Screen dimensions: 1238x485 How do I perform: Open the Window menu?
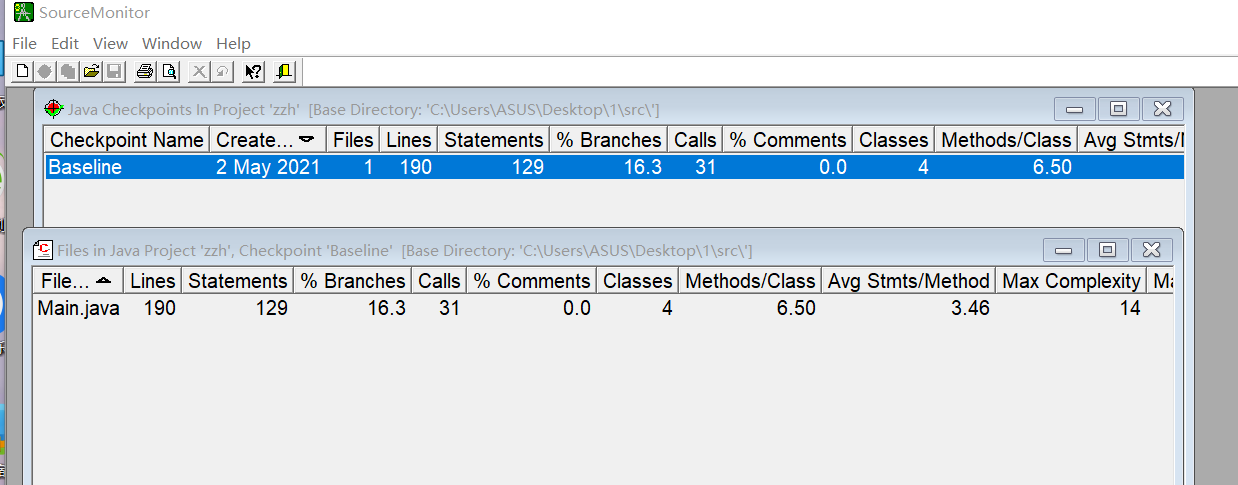click(172, 44)
